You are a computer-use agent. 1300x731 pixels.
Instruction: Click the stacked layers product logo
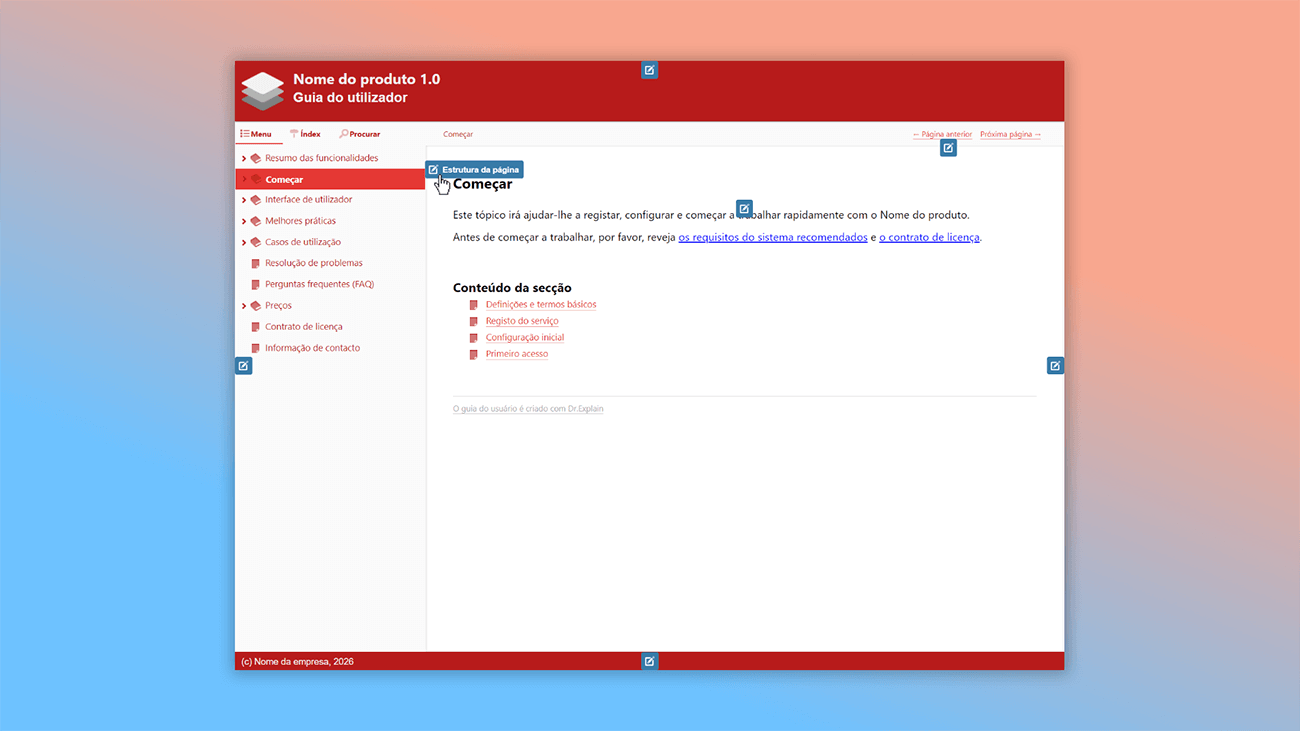coord(263,90)
